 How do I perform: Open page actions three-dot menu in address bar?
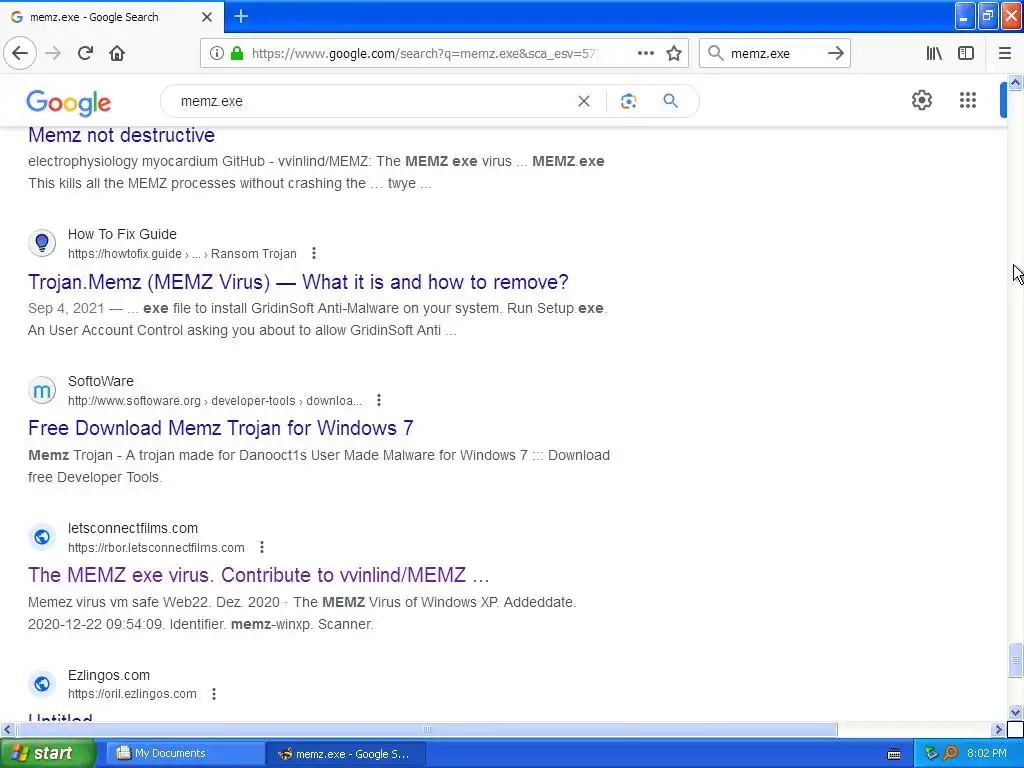(645, 53)
